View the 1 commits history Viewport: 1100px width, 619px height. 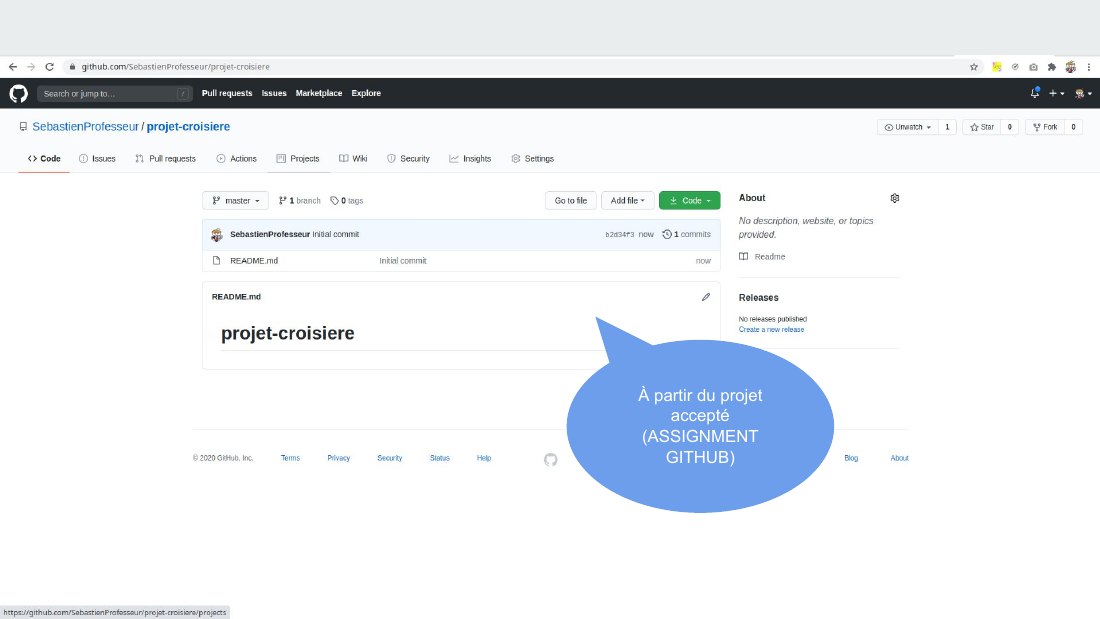coord(686,234)
